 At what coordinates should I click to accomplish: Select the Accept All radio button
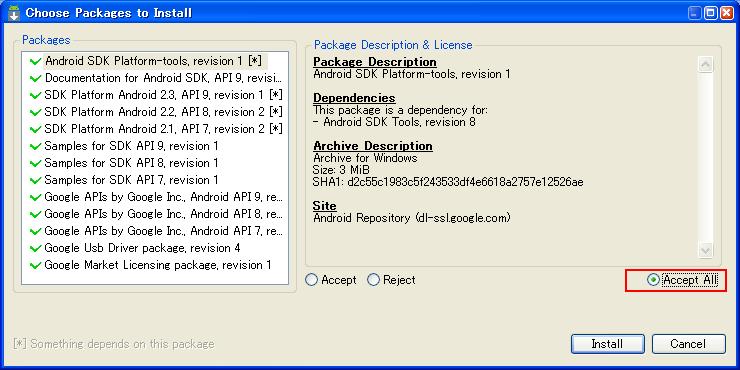pos(653,280)
